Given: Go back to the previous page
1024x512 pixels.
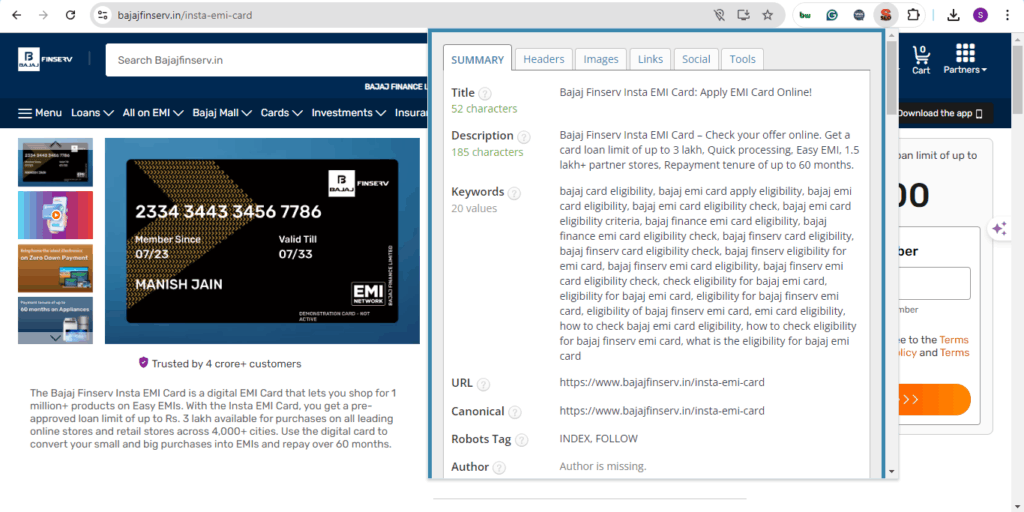Looking at the screenshot, I should [x=16, y=15].
